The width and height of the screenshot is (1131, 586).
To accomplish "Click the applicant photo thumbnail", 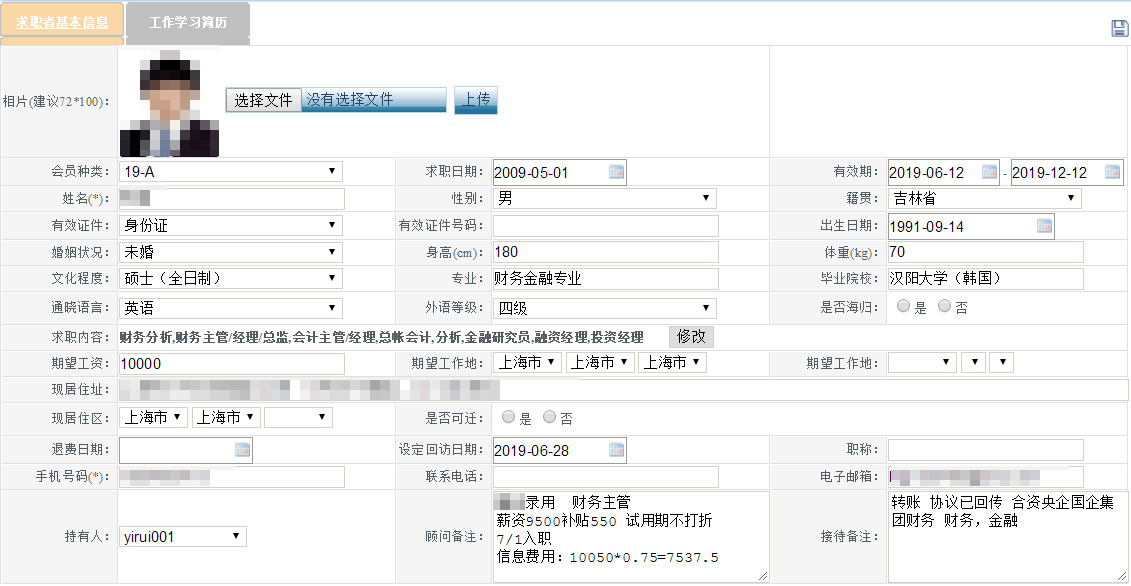I will pos(170,104).
